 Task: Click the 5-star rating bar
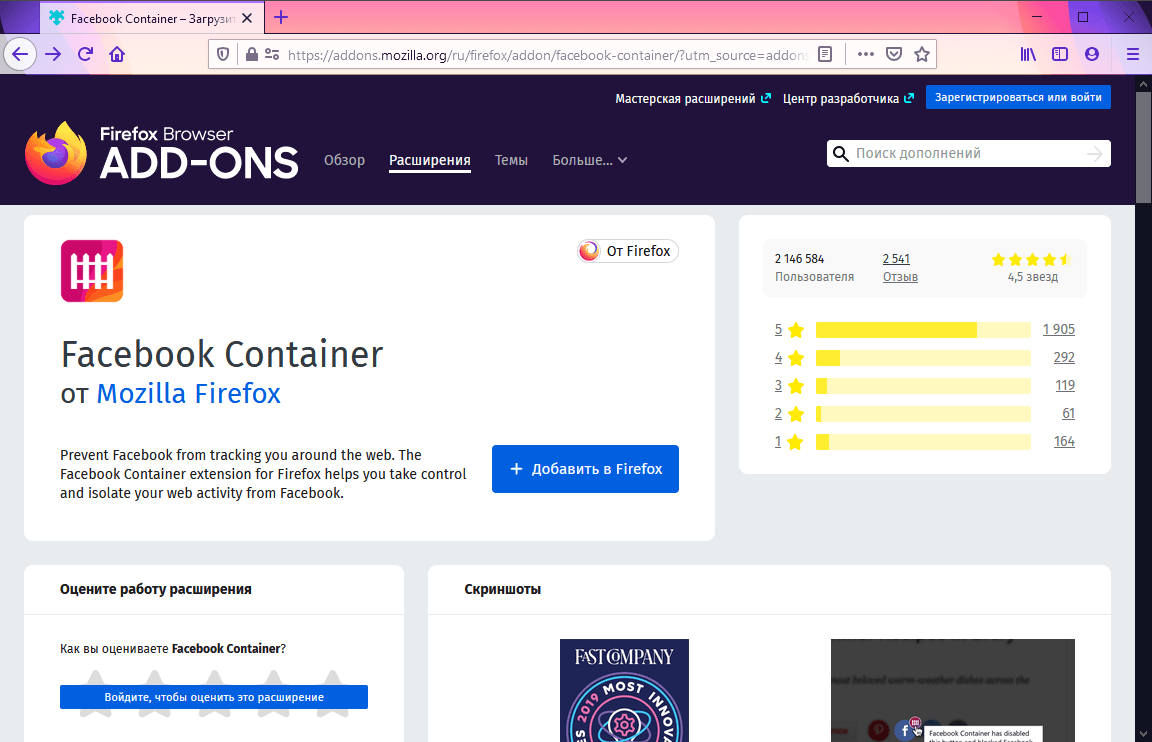tap(924, 330)
